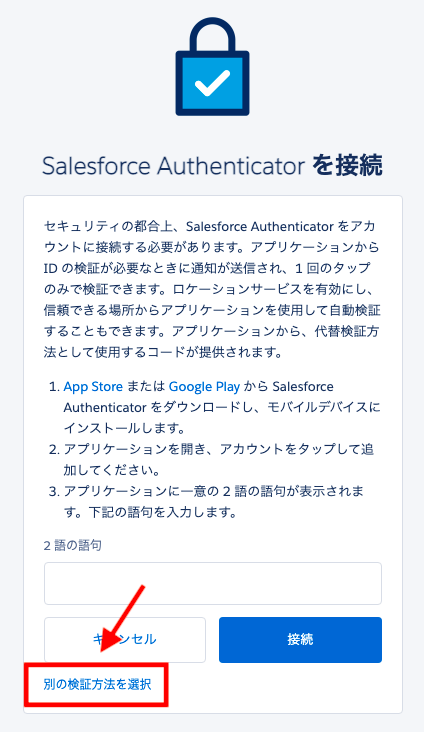This screenshot has height=732, width=424.
Task: Click step 2 text アプリケーションを開き
Action: (219, 459)
